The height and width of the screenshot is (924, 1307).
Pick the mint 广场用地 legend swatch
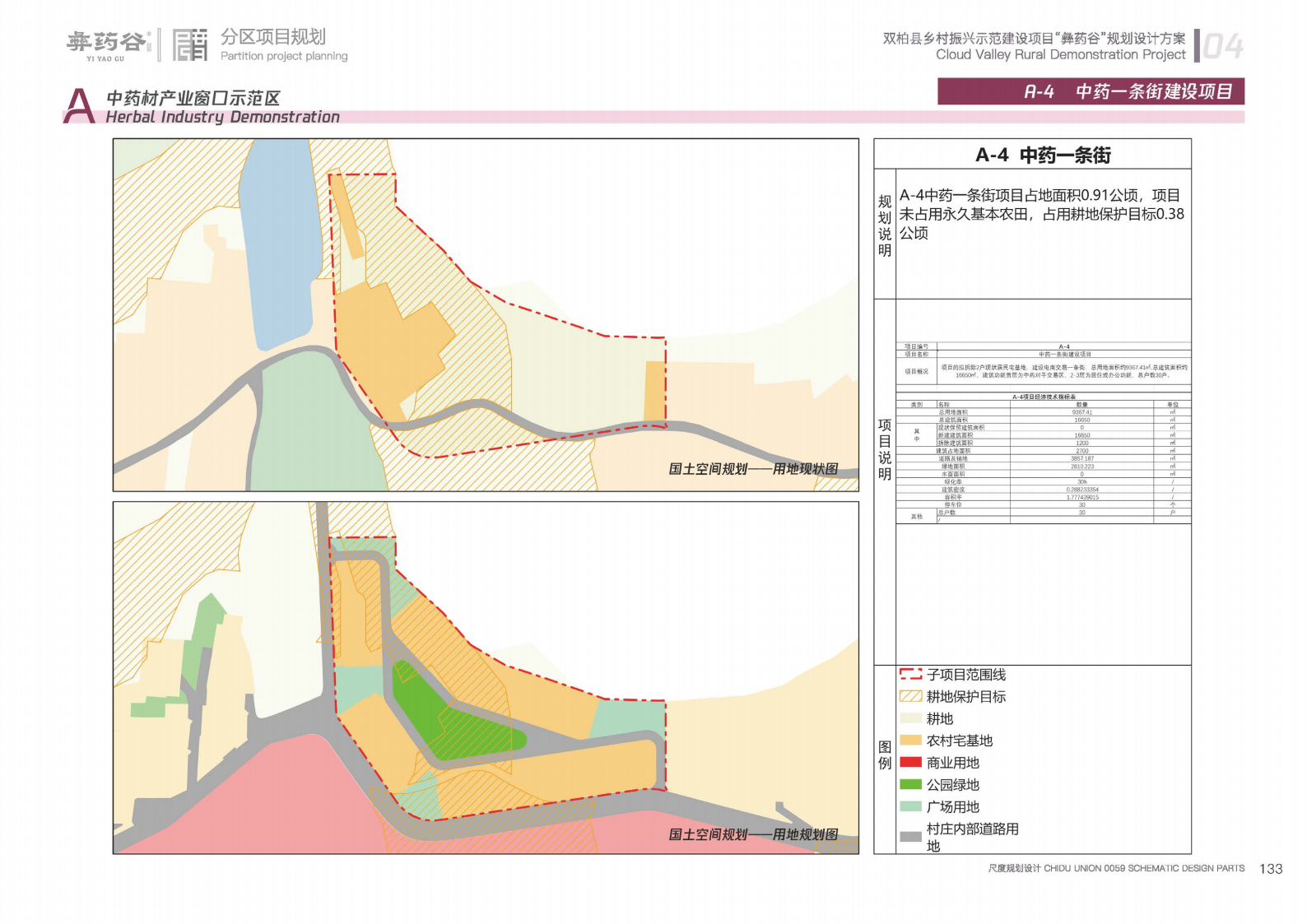point(910,807)
